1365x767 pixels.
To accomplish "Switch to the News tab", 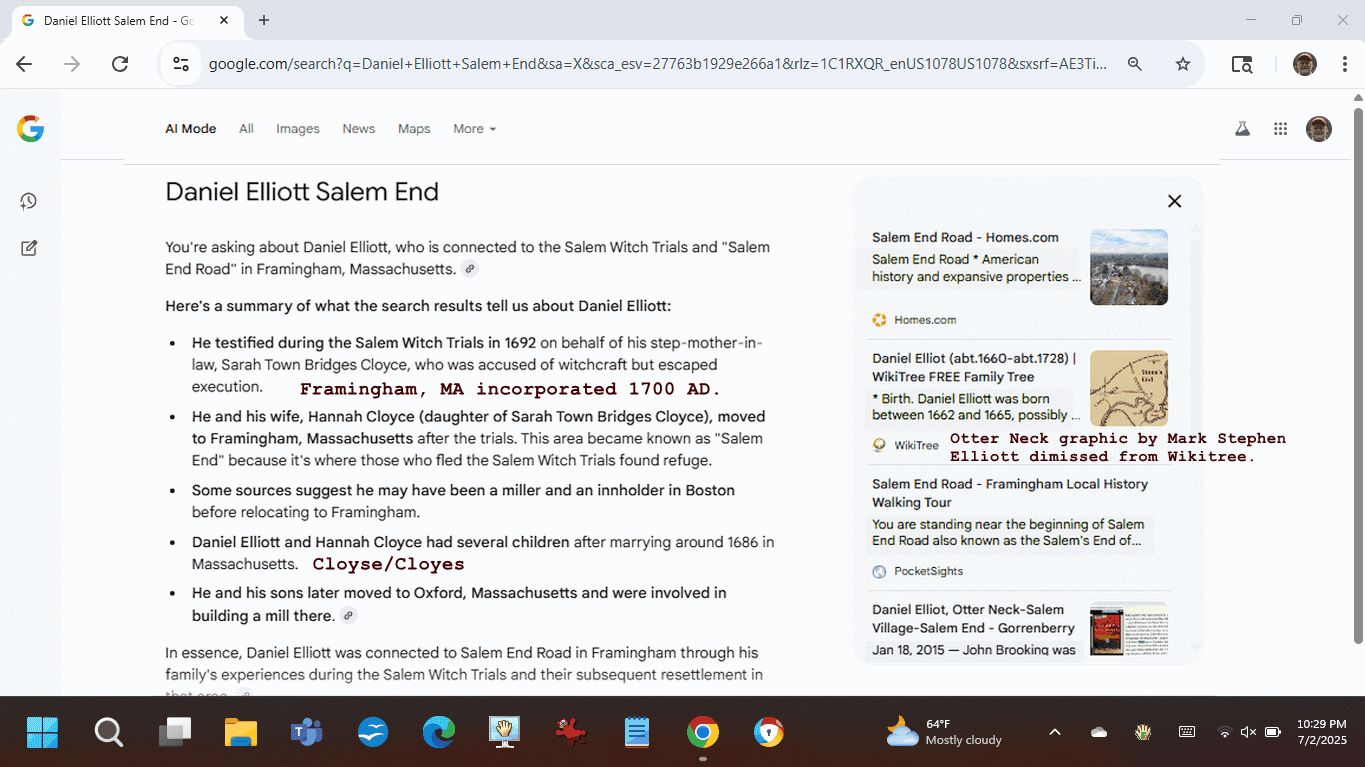I will pyautogui.click(x=358, y=129).
